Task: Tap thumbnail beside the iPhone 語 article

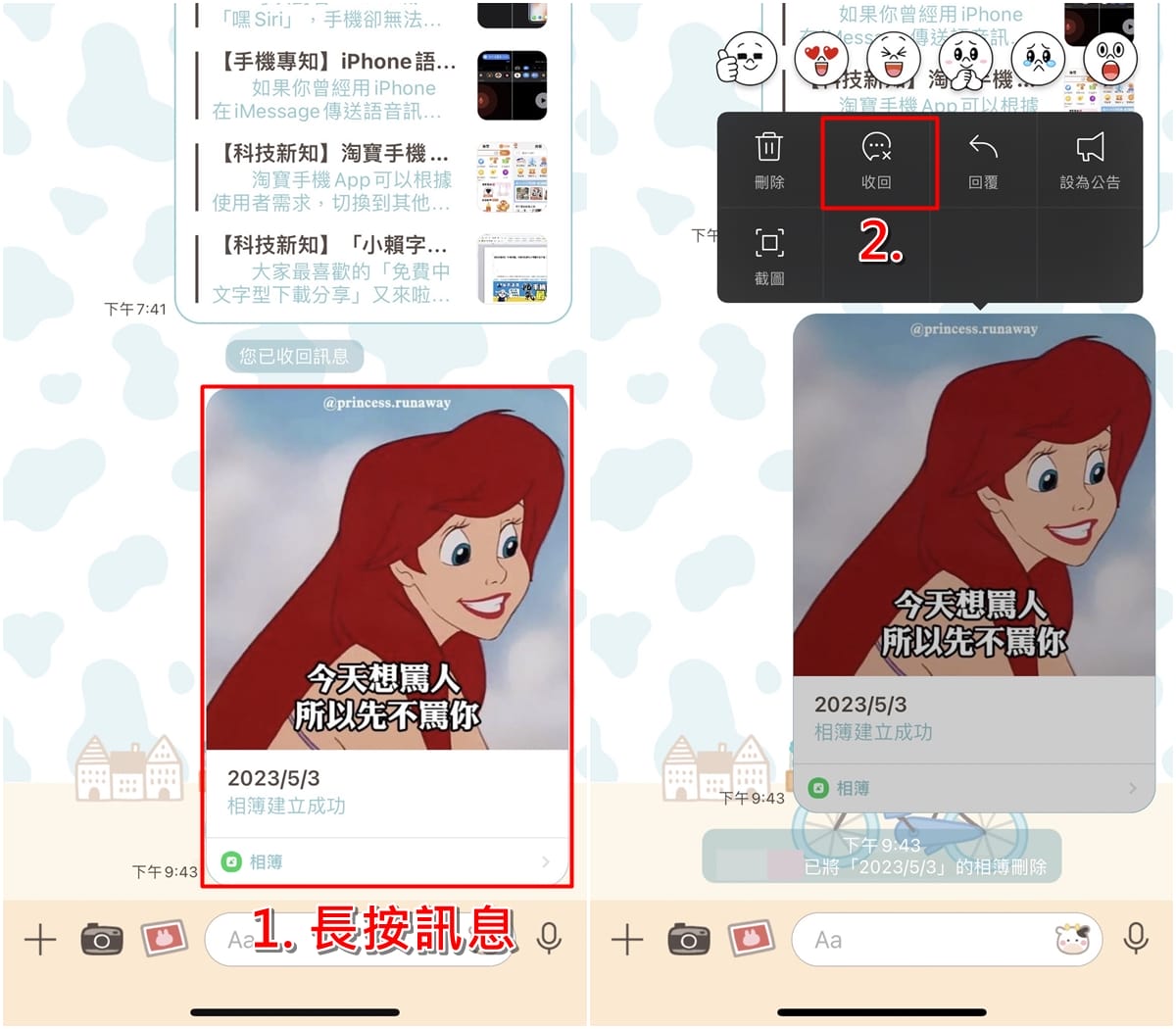Action: [512, 86]
